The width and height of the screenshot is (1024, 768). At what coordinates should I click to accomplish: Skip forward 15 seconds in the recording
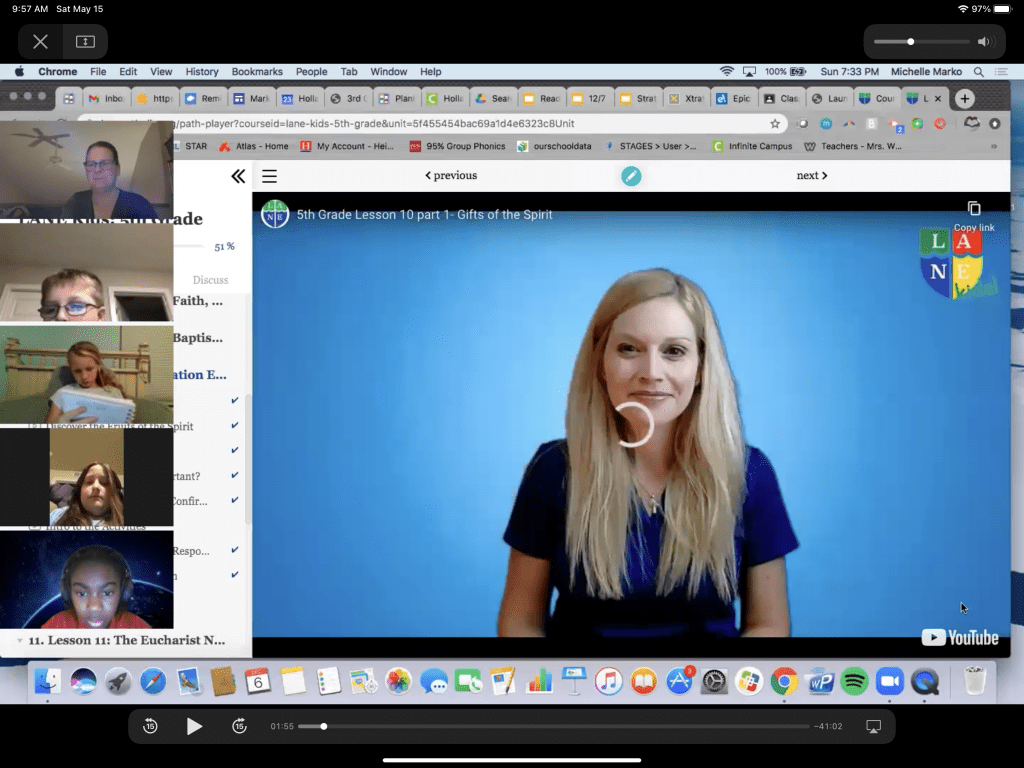tap(239, 726)
